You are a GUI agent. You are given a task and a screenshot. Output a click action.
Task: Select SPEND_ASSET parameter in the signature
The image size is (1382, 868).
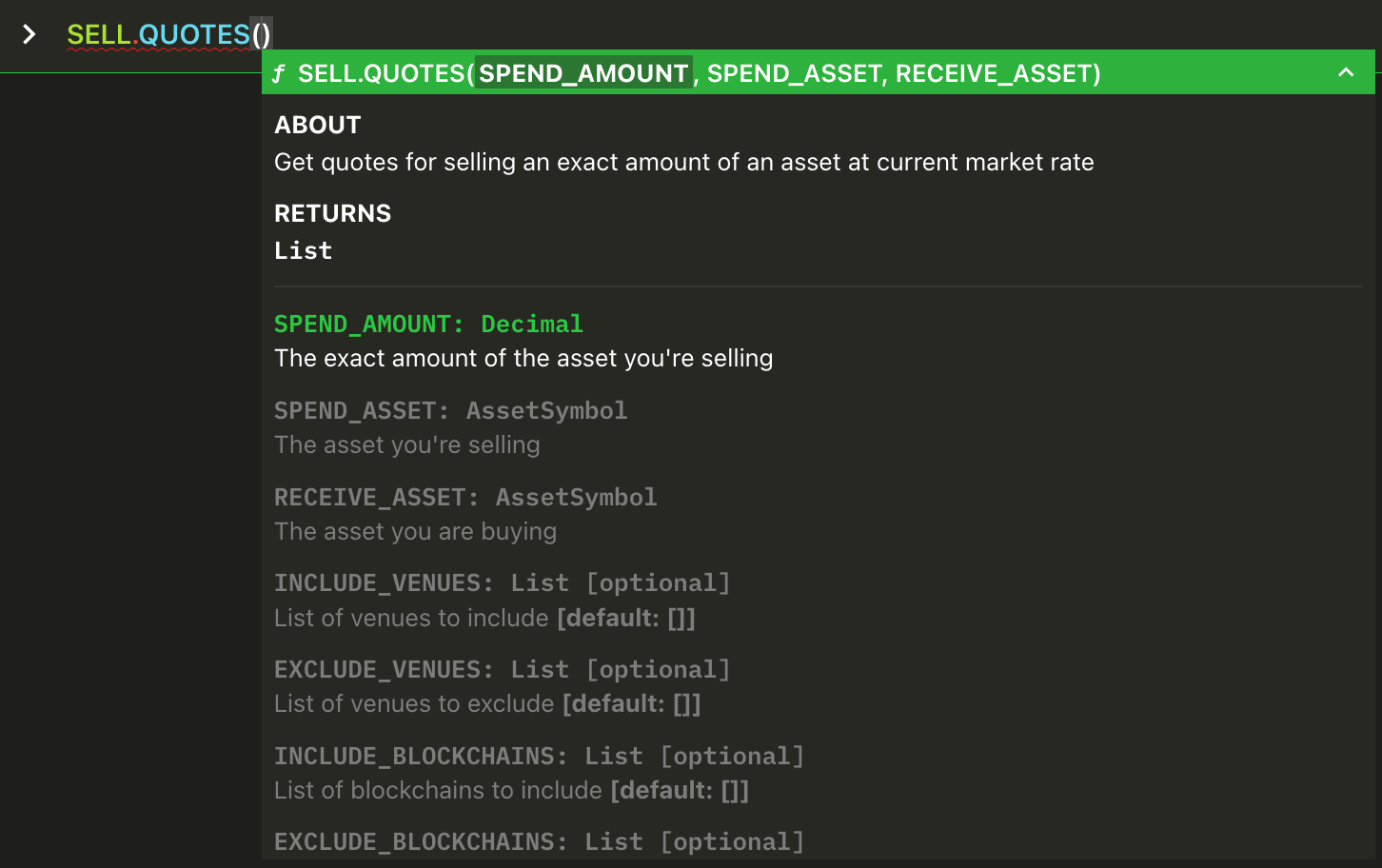pos(794,73)
